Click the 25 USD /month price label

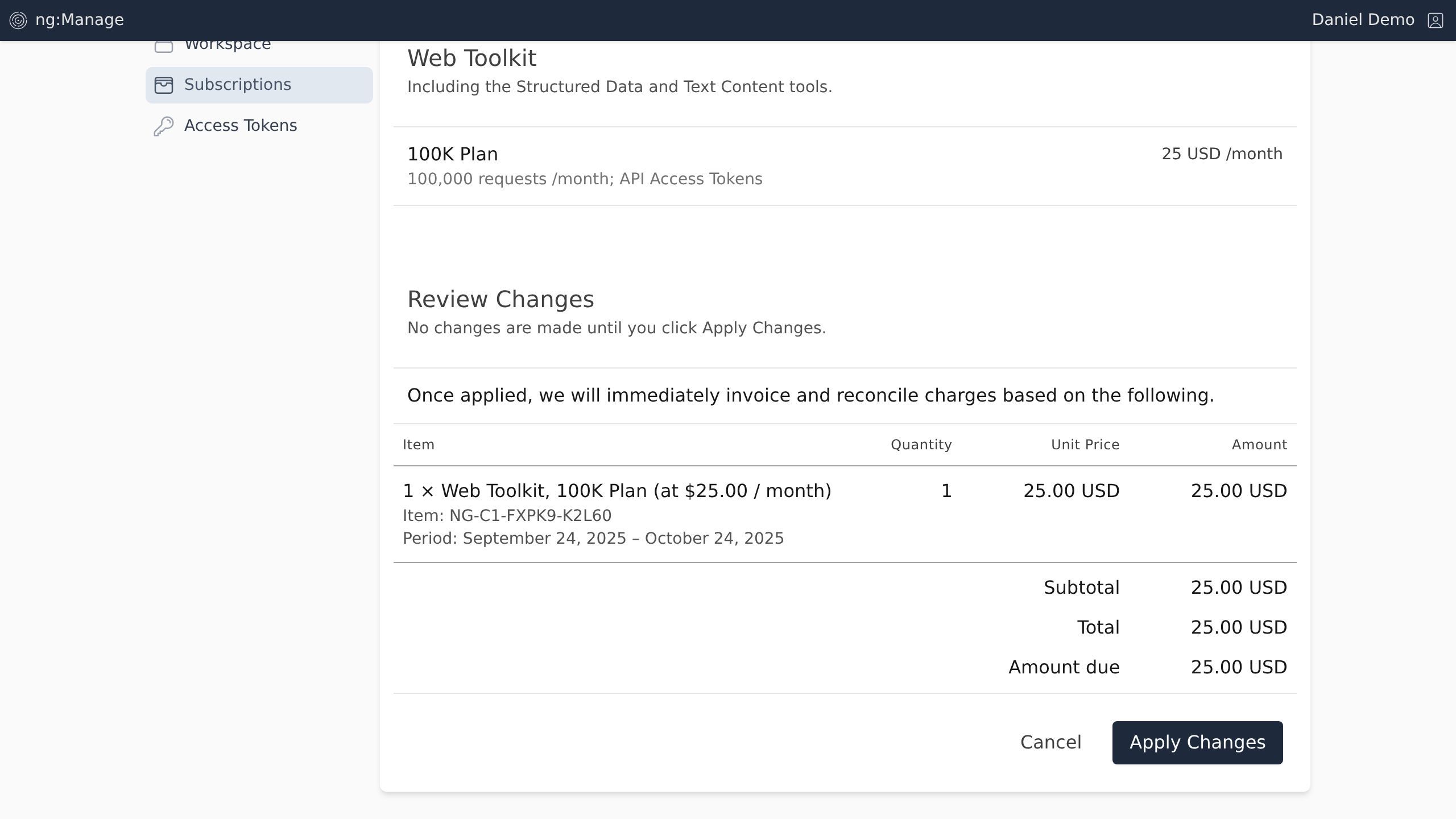click(x=1222, y=154)
